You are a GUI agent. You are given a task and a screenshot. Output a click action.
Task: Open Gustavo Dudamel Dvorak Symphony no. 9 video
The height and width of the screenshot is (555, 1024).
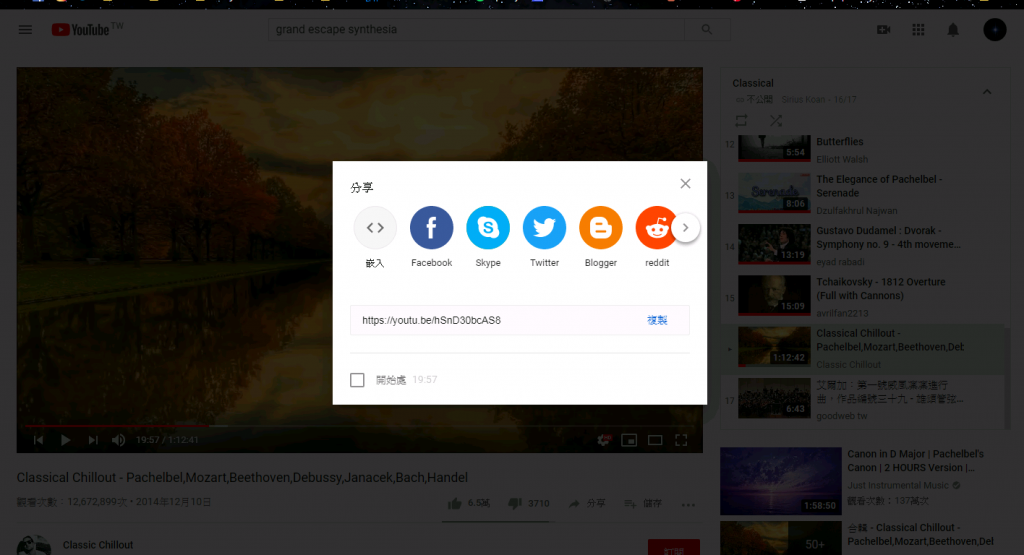(x=863, y=246)
